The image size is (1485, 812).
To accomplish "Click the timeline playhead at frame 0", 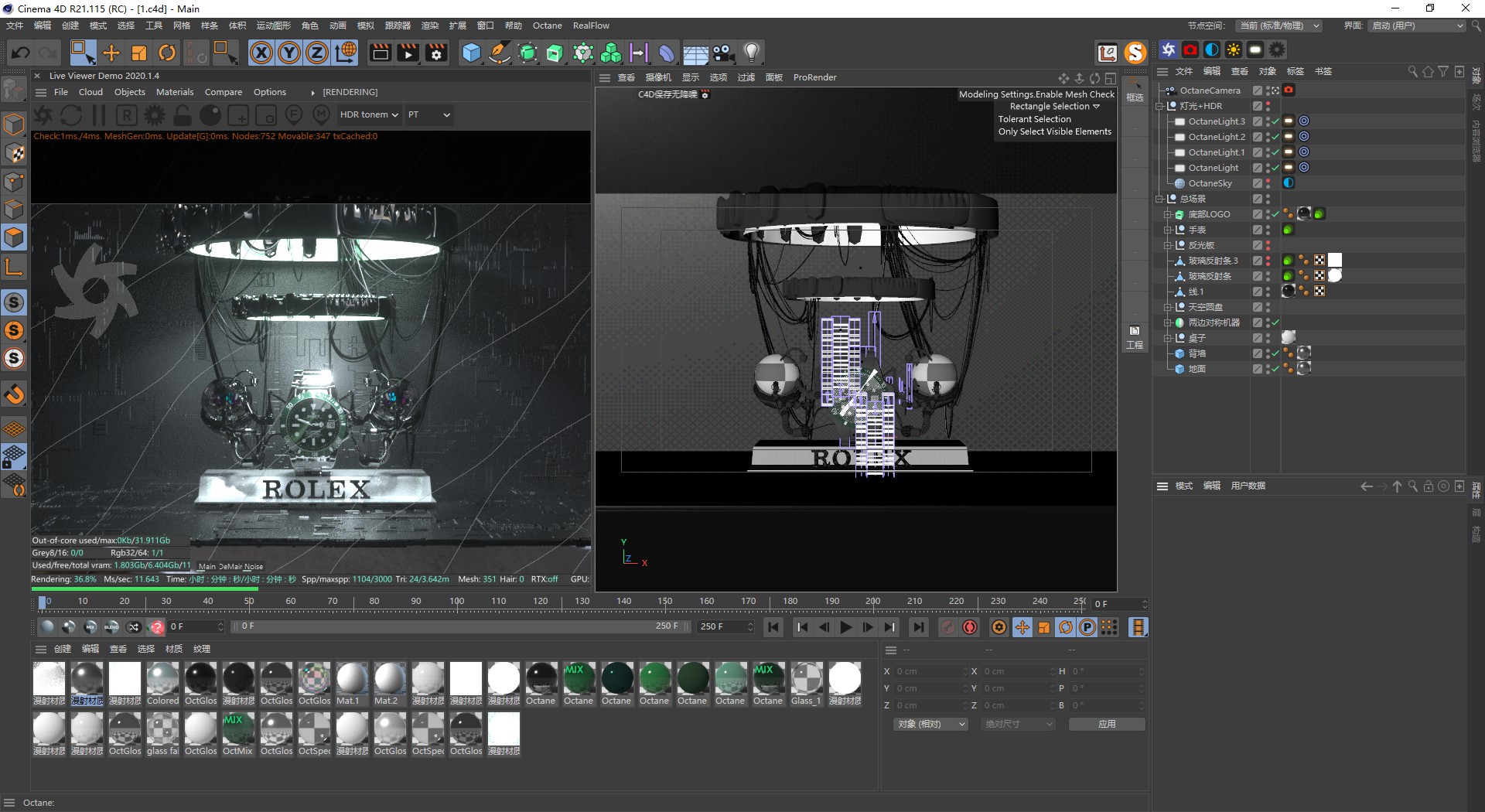I will (x=42, y=602).
